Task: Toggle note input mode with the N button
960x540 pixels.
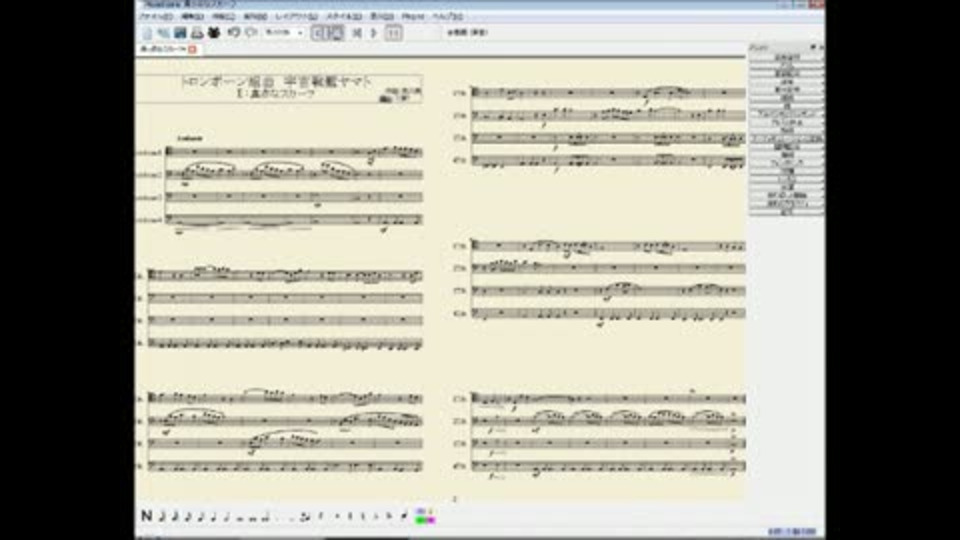Action: [x=146, y=516]
